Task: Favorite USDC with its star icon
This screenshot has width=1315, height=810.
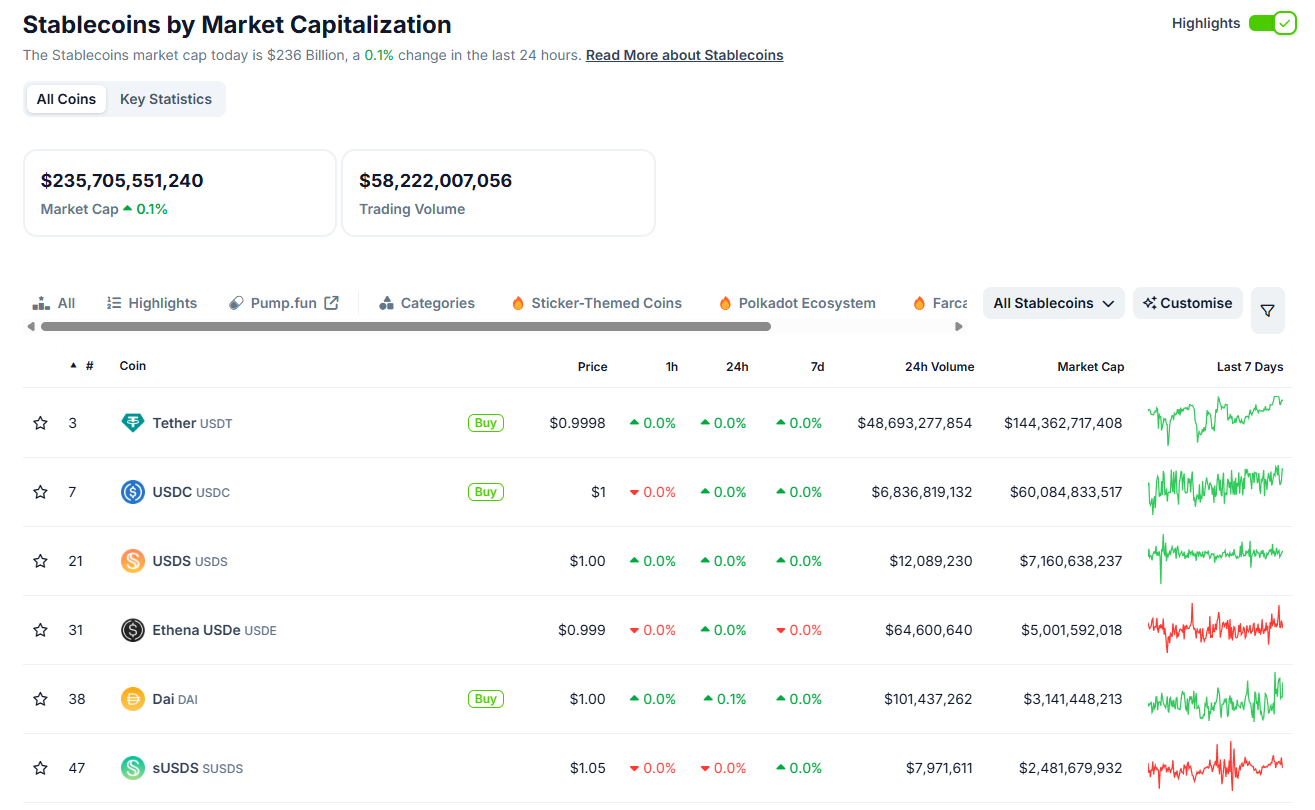Action: pyautogui.click(x=40, y=492)
